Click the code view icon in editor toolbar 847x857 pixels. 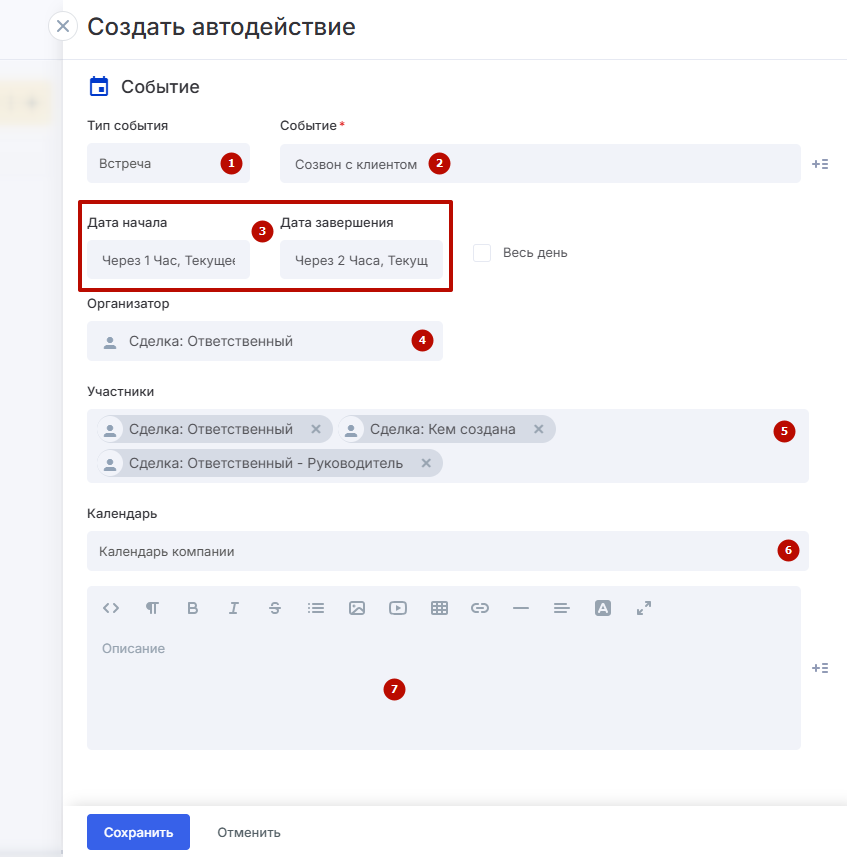tap(111, 608)
